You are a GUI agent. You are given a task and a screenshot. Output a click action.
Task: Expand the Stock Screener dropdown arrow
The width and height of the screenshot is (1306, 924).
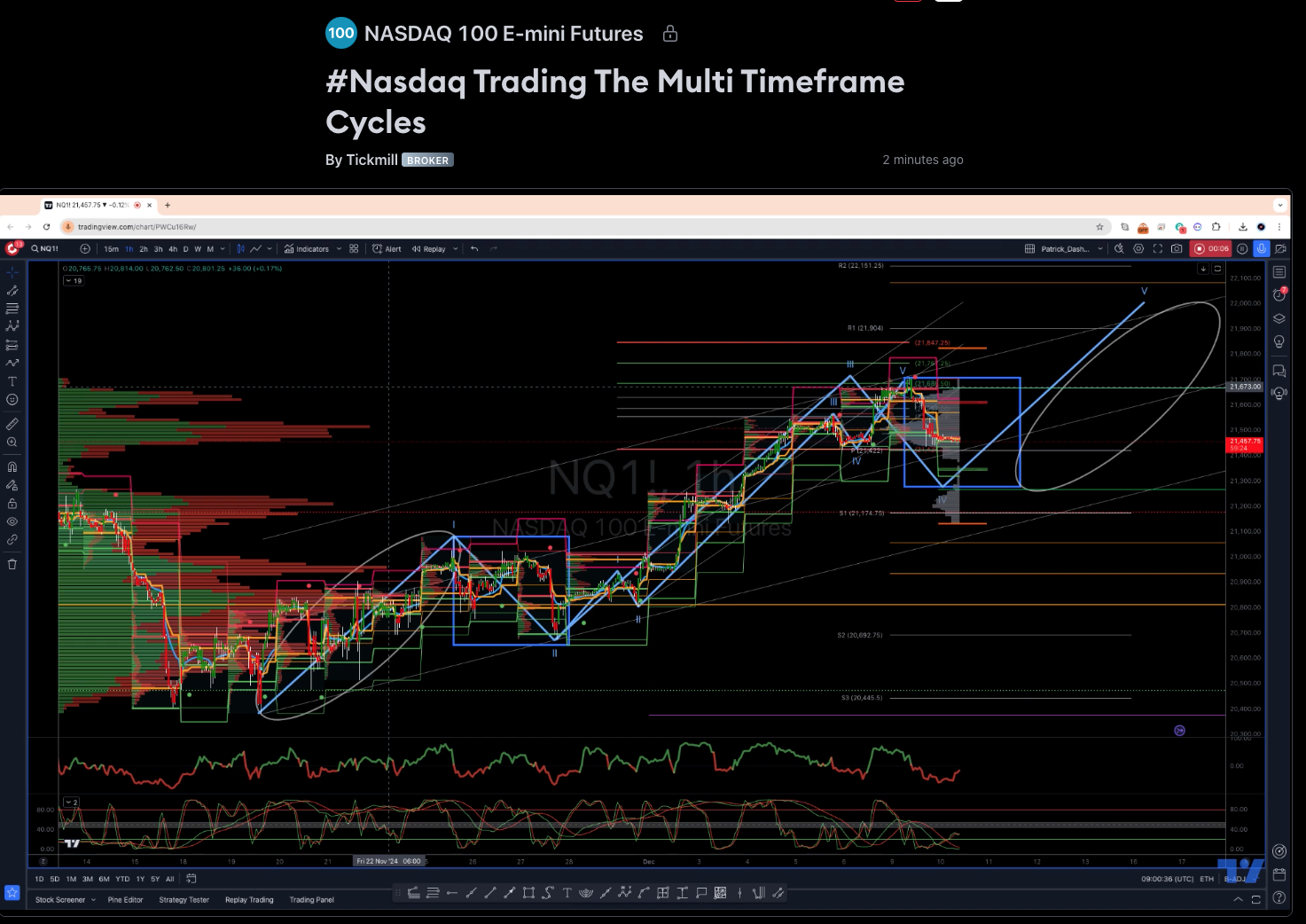coord(93,900)
